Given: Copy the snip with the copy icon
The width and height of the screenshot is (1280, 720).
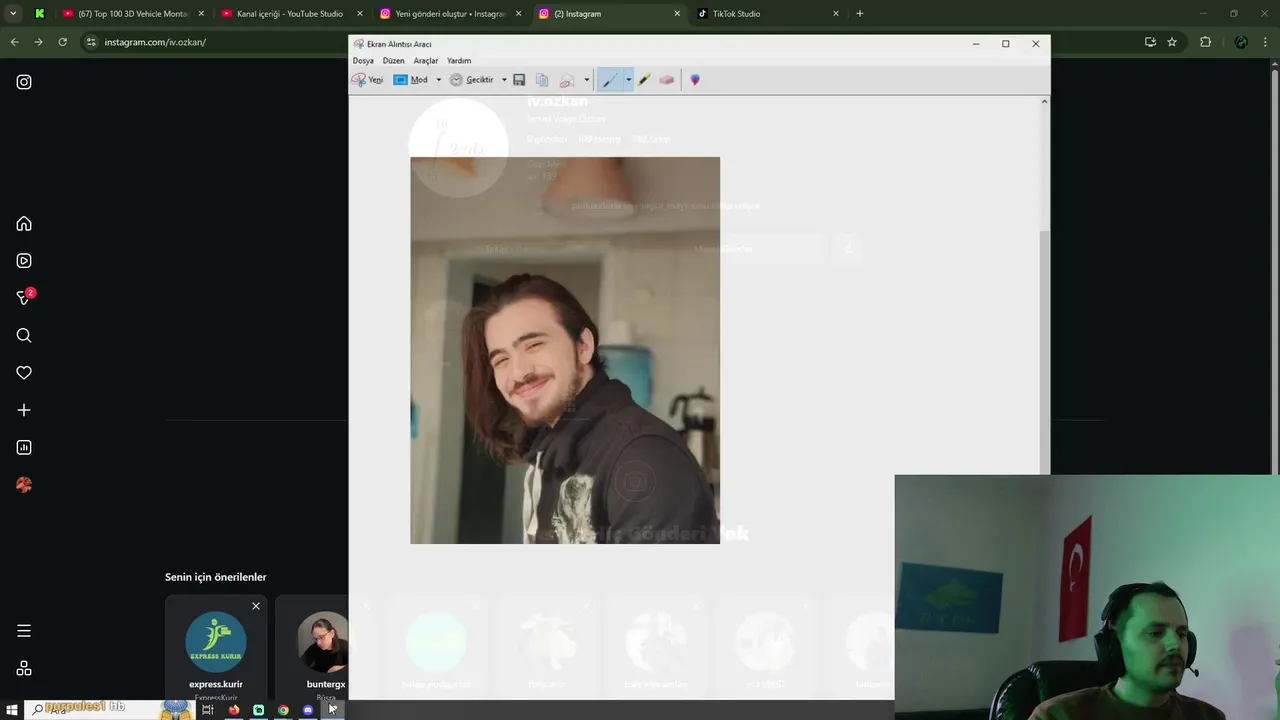Looking at the screenshot, I should tap(542, 80).
